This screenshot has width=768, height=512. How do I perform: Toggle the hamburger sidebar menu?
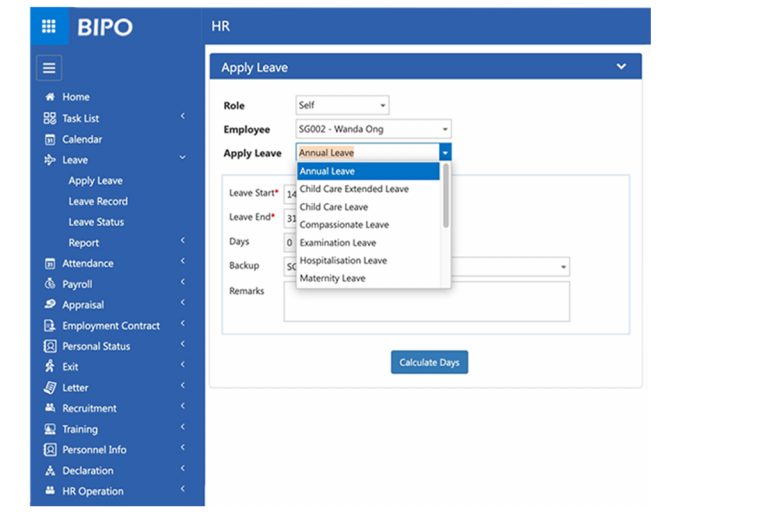49,68
